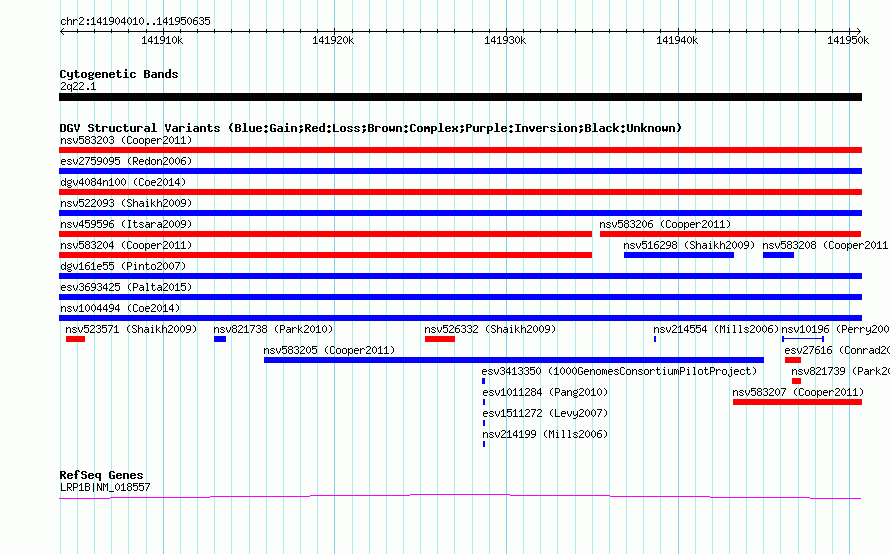
Task: Open the LRP1B|NM_018557 gene label
Action: pos(105,487)
